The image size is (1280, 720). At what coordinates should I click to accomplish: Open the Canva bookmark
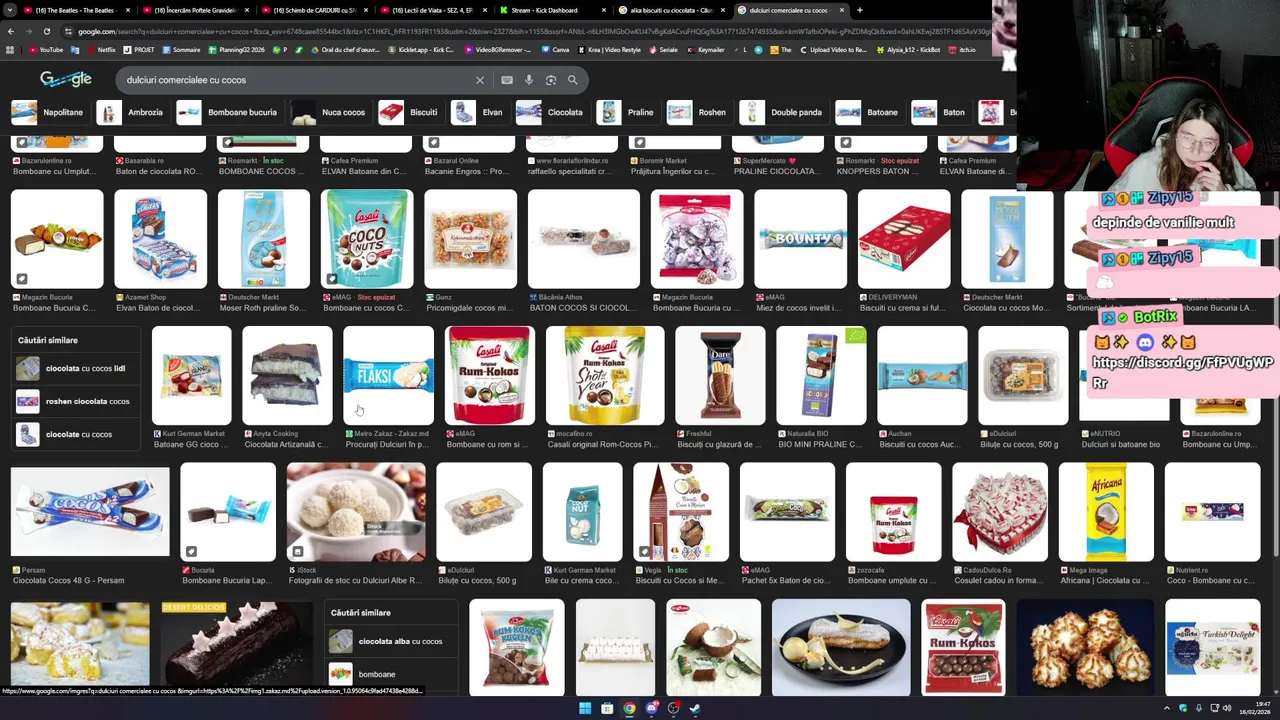tap(554, 49)
